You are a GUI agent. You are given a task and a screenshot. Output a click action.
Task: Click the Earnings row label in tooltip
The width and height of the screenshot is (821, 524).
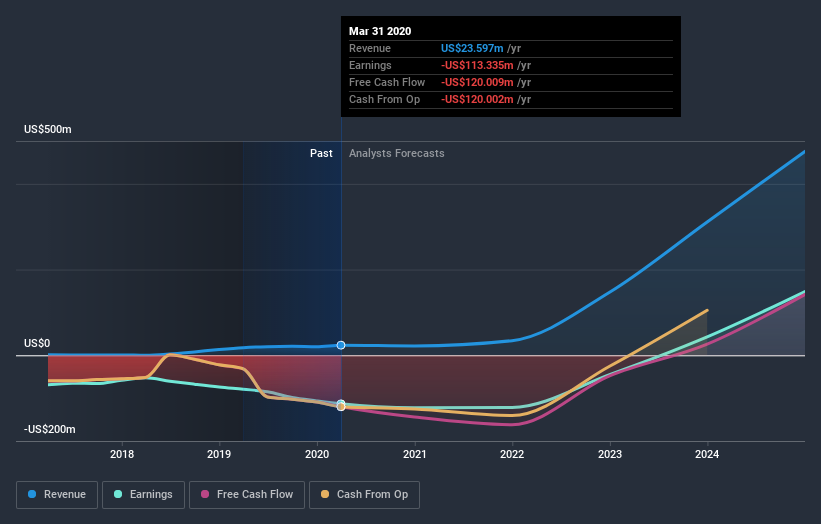370,65
